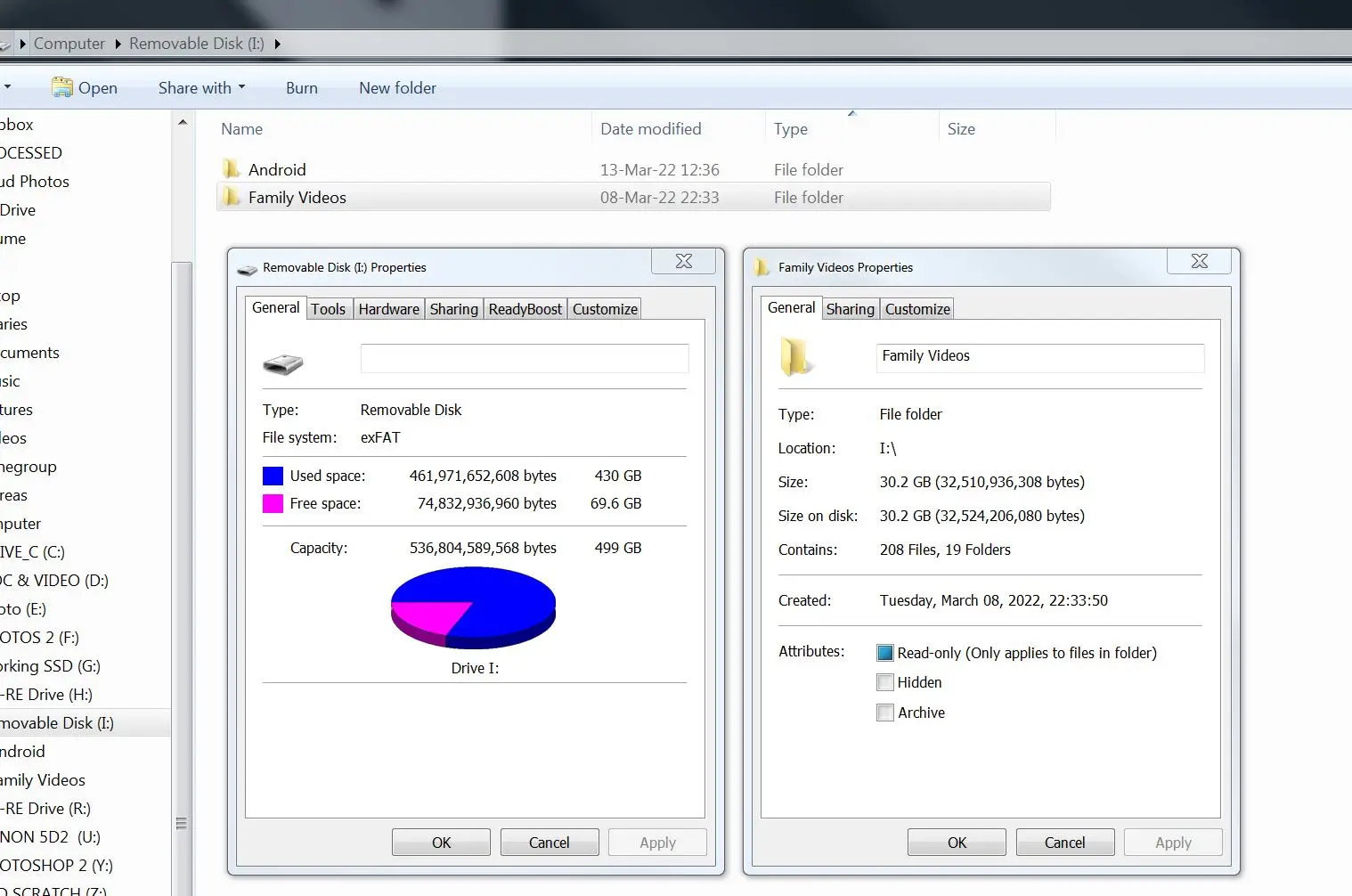Close the Removable Disk Properties dialog

pyautogui.click(x=684, y=261)
